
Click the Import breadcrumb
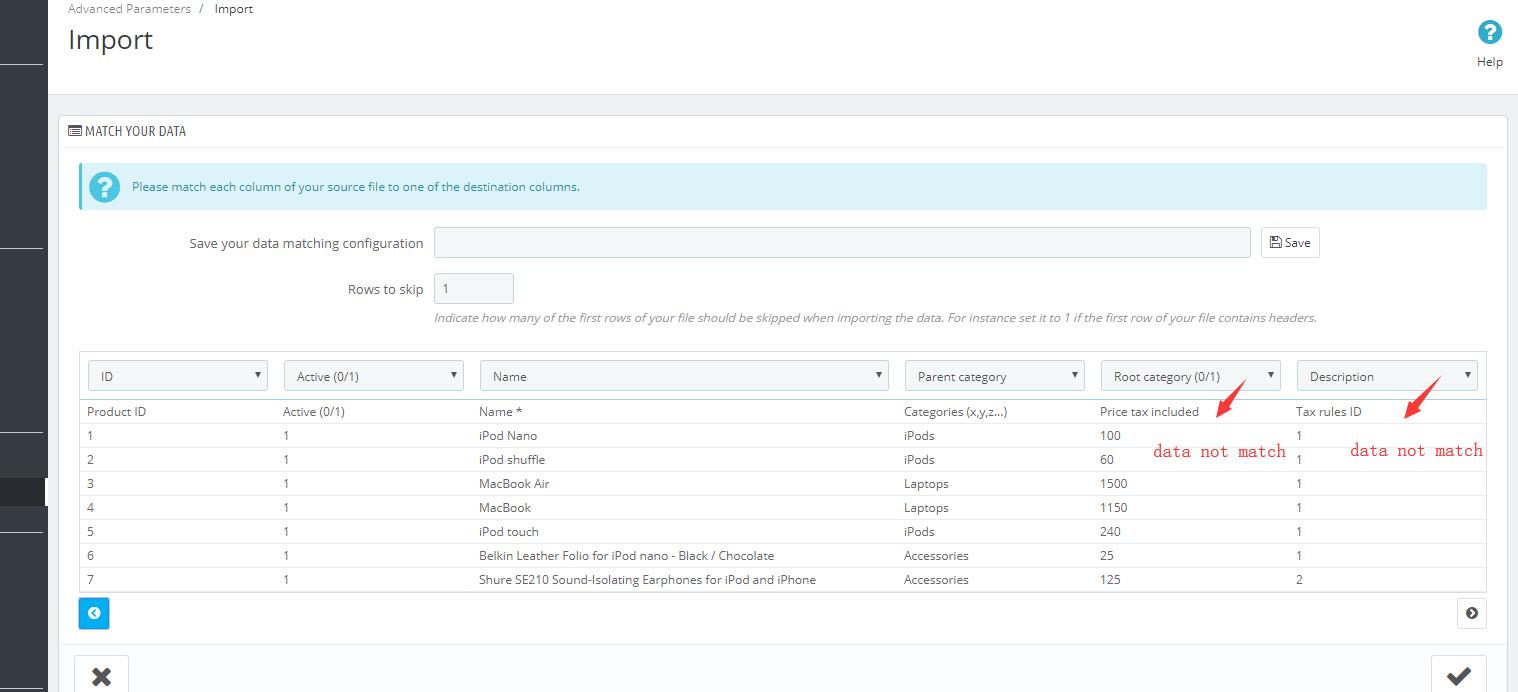[234, 9]
